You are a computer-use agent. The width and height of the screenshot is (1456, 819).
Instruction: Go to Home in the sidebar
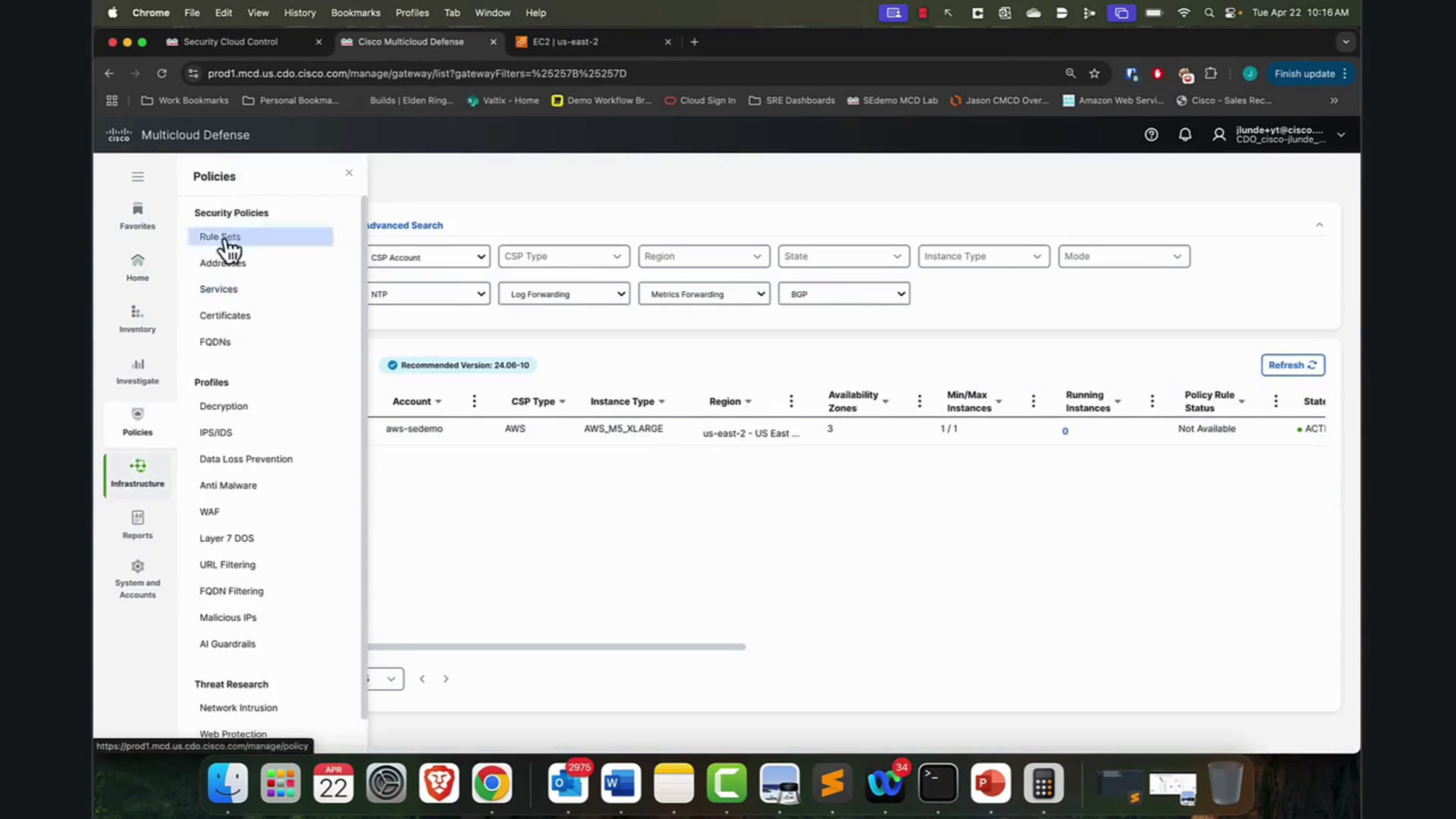coord(137,268)
